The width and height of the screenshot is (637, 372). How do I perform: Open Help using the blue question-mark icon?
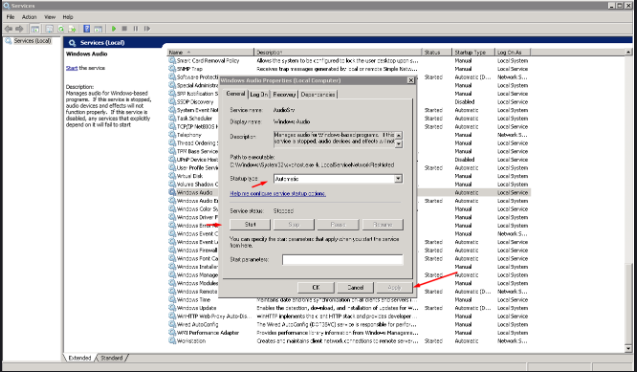click(87, 29)
